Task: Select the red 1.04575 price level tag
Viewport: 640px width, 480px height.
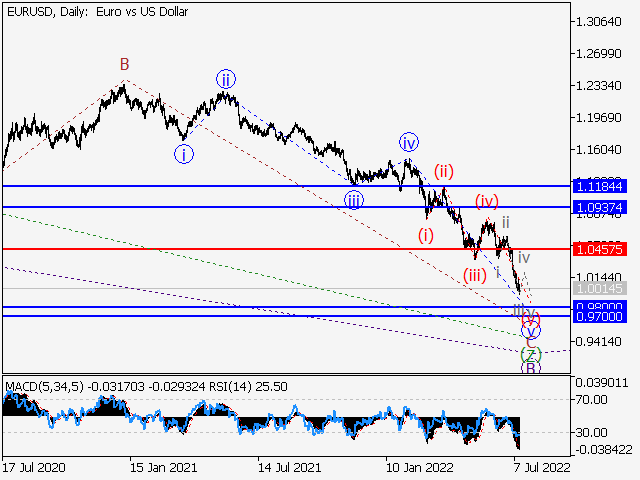Action: tap(600, 249)
